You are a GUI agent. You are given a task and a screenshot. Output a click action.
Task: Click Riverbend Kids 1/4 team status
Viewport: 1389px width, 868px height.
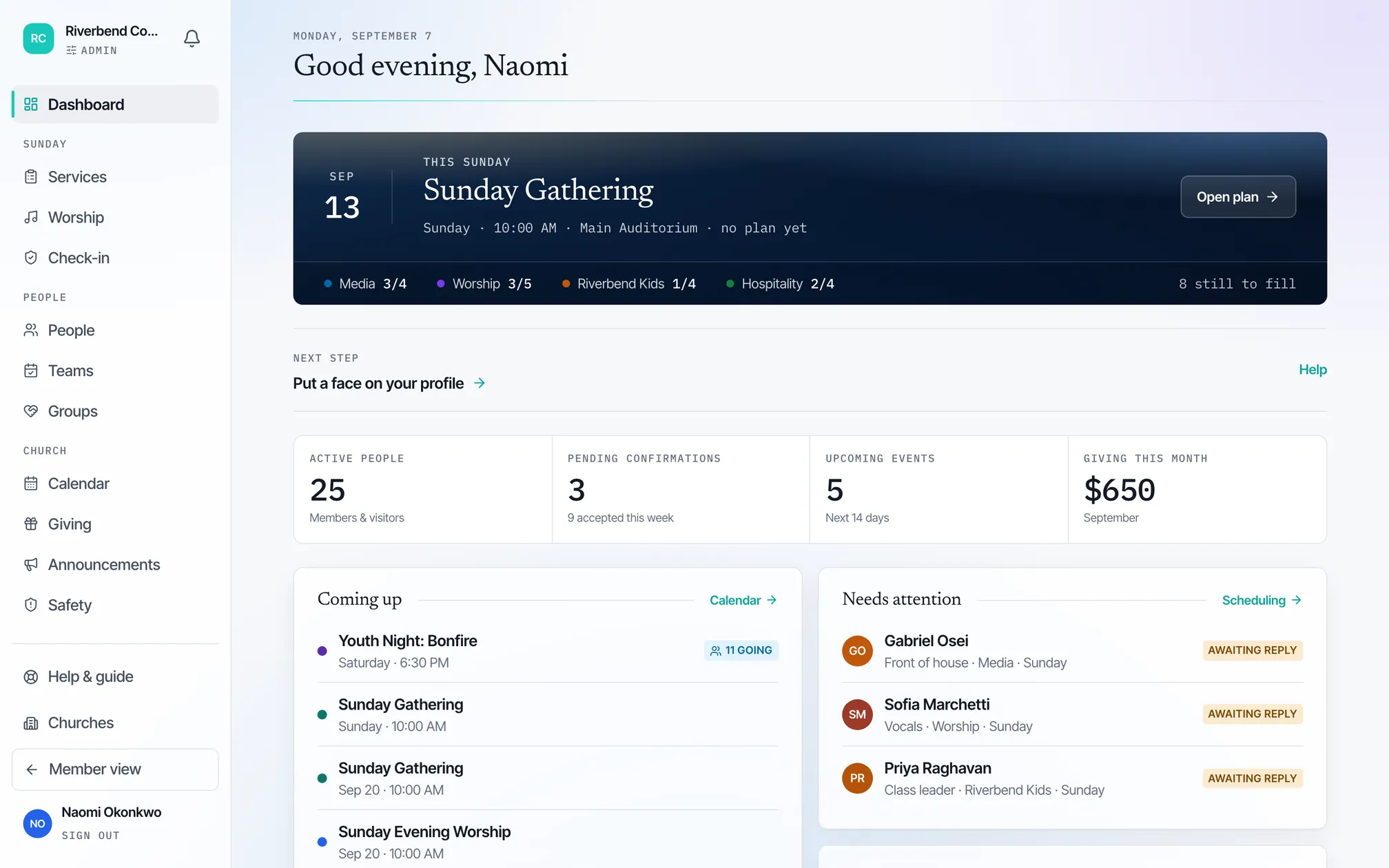click(629, 284)
